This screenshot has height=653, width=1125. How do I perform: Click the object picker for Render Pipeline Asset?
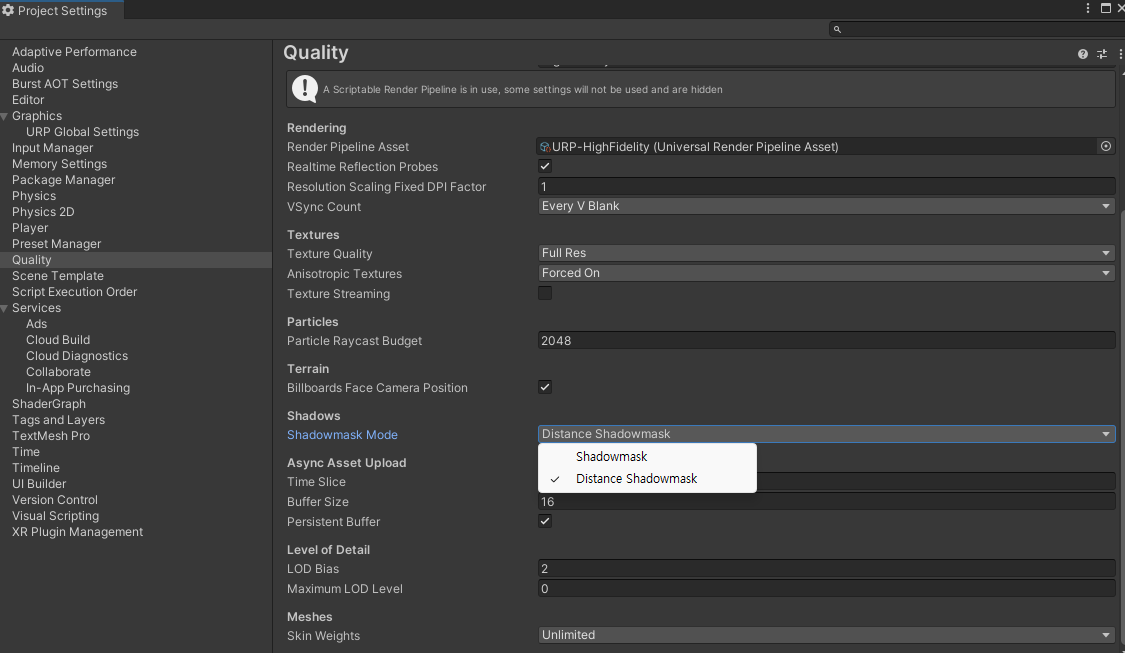(x=1106, y=146)
